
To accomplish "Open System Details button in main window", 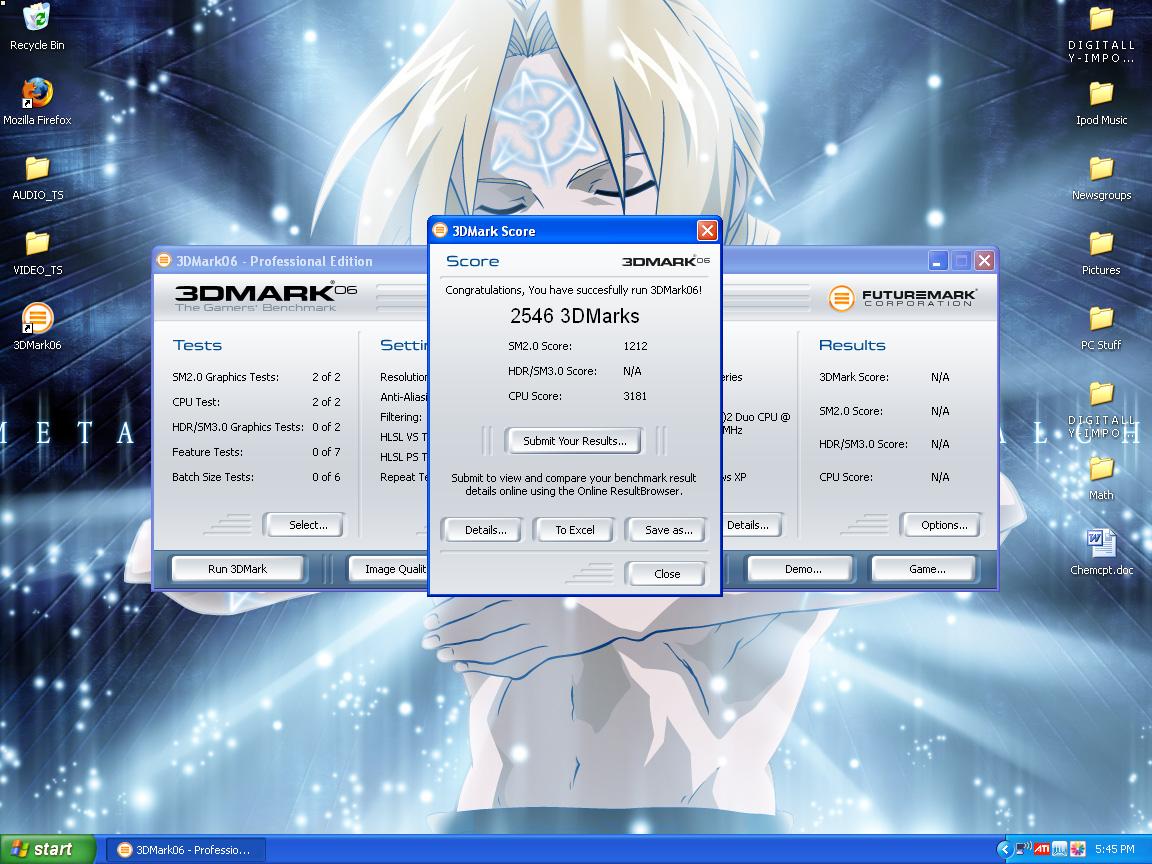I will tap(750, 525).
